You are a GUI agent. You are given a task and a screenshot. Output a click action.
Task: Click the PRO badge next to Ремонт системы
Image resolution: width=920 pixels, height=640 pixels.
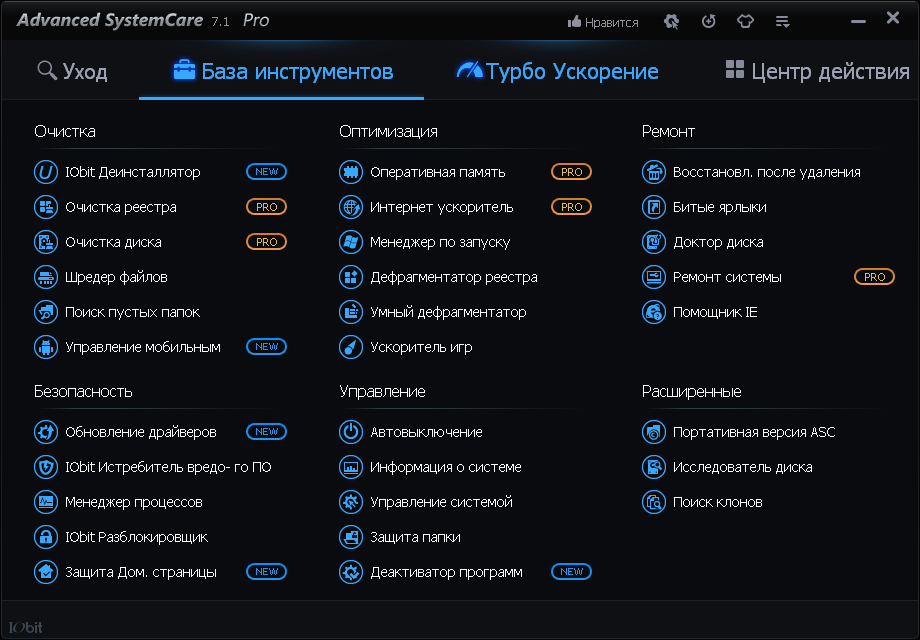pos(874,277)
